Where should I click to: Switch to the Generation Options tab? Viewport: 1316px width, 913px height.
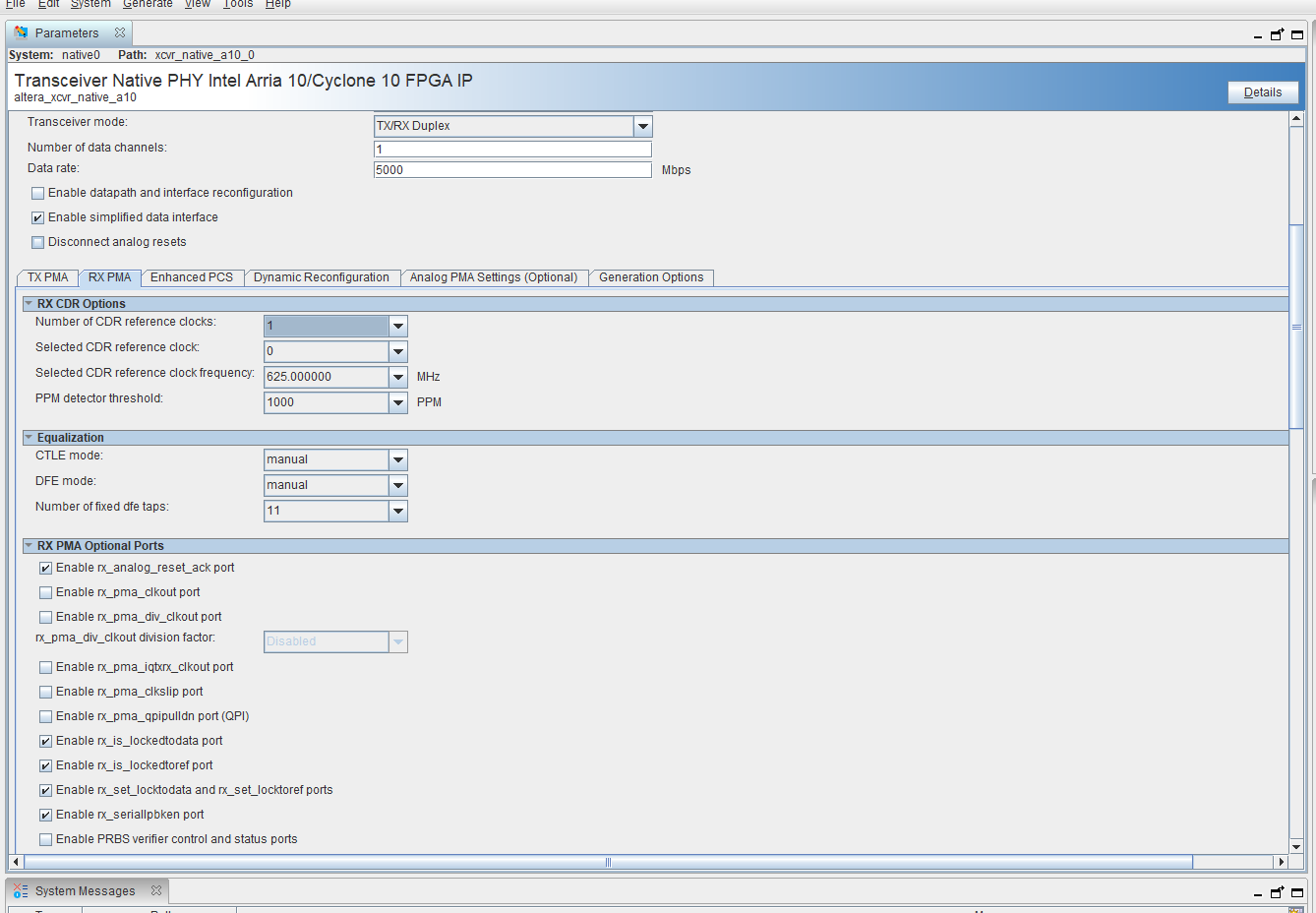[x=651, y=277]
